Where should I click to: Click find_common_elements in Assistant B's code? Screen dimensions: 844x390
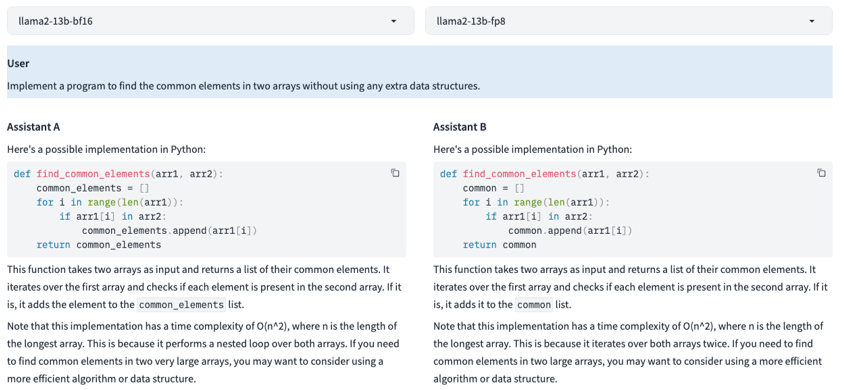519,174
